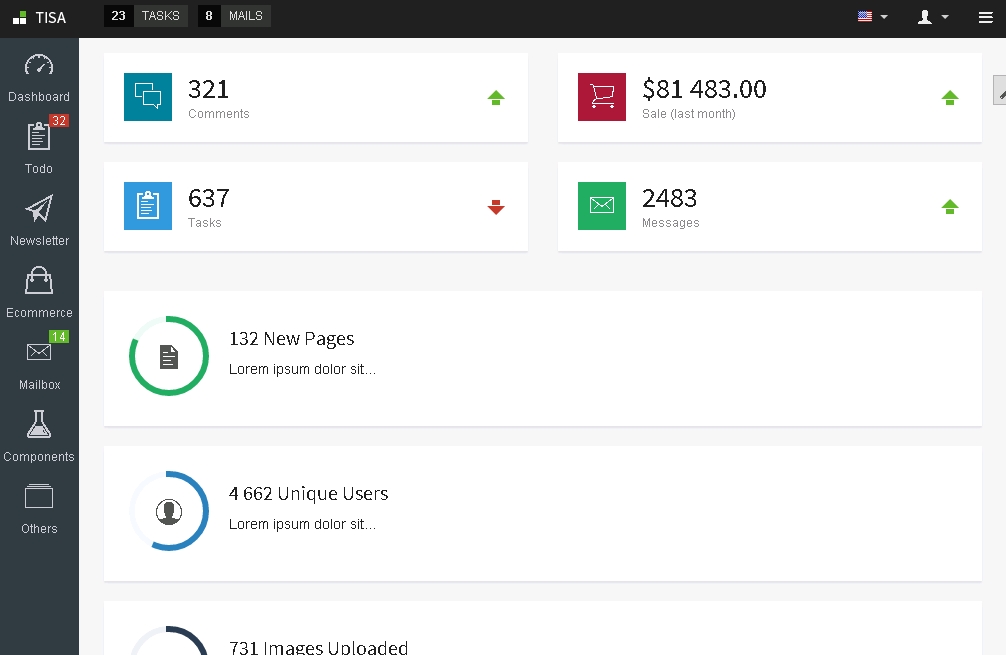
Task: Select the Components flask icon
Action: click(39, 424)
